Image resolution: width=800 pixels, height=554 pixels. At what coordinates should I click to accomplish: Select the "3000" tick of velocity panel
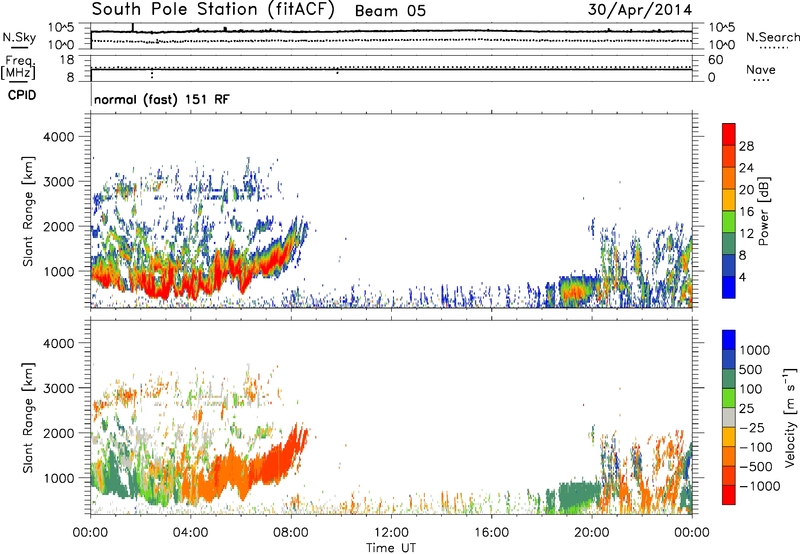point(58,388)
